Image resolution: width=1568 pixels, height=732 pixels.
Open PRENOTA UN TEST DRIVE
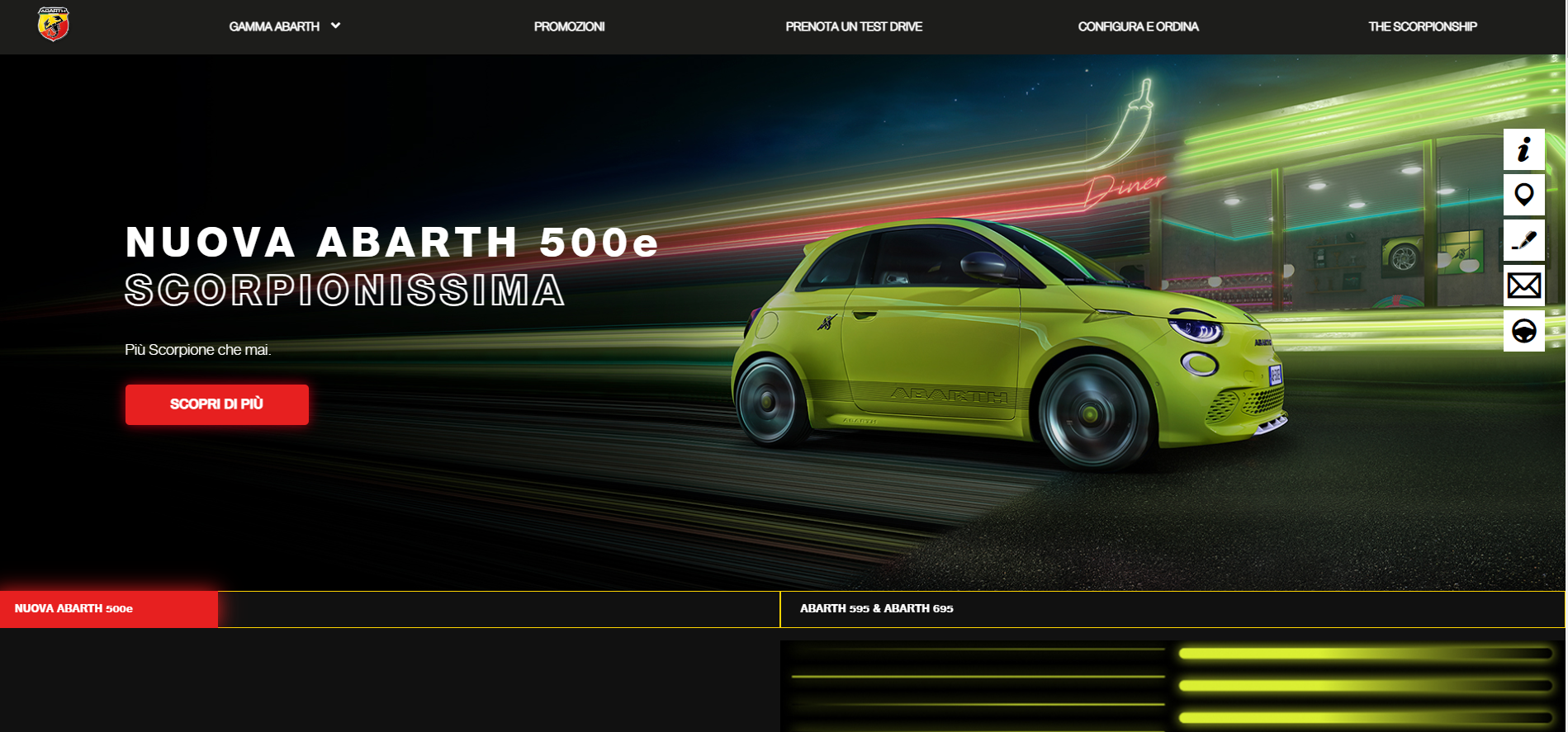click(854, 26)
